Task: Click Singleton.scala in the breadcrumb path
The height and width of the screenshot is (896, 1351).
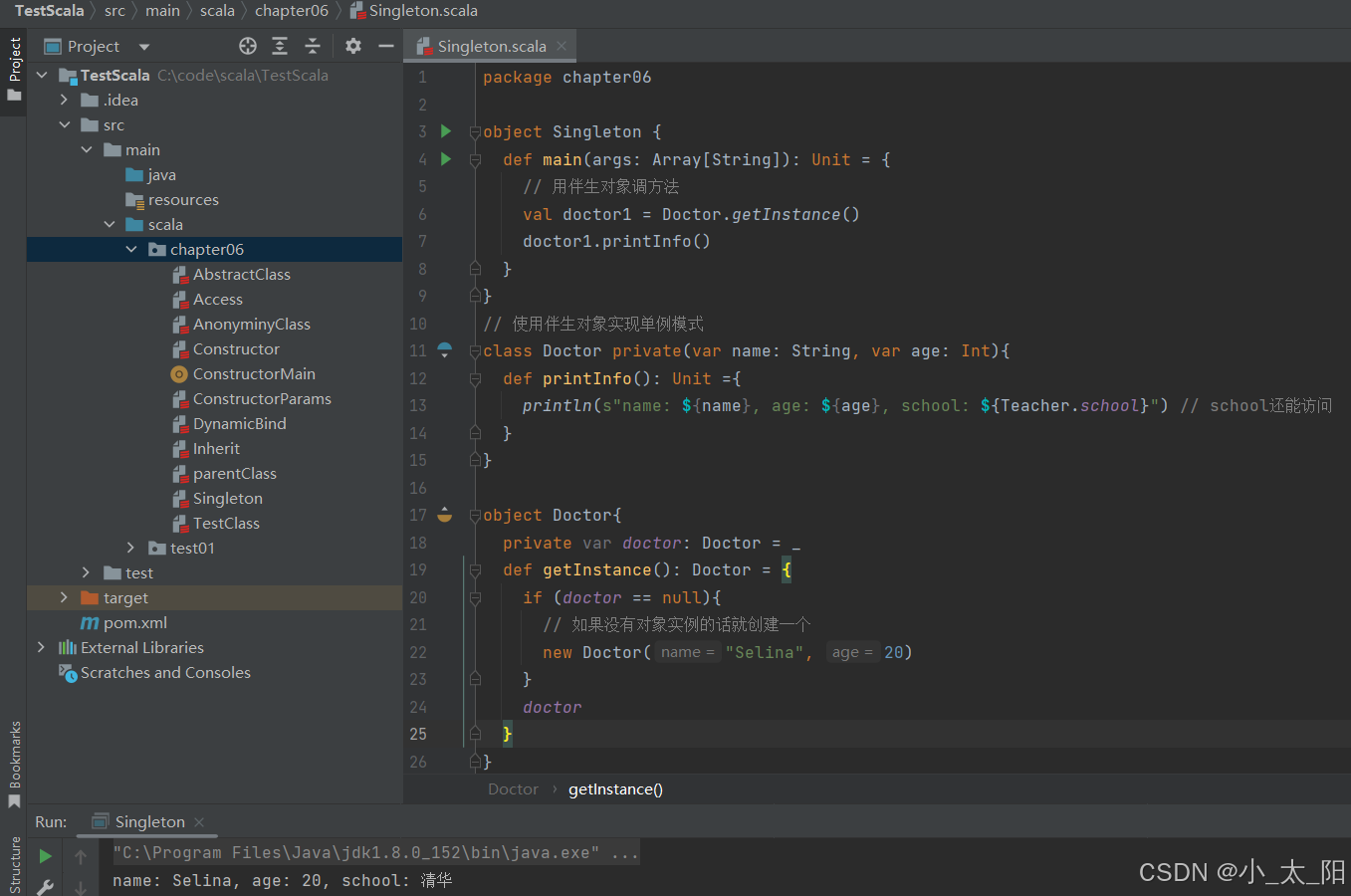Action: click(x=413, y=11)
